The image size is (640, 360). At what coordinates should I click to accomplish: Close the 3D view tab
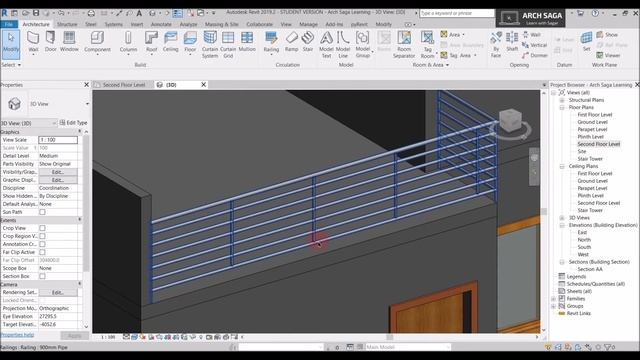pyautogui.click(x=204, y=84)
